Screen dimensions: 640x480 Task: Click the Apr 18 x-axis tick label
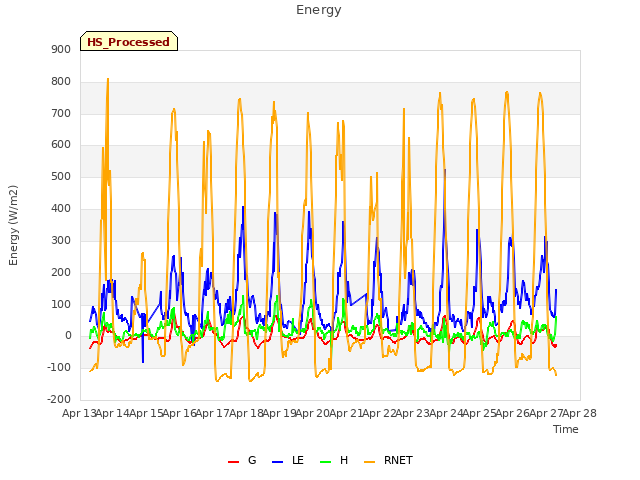tap(246, 413)
